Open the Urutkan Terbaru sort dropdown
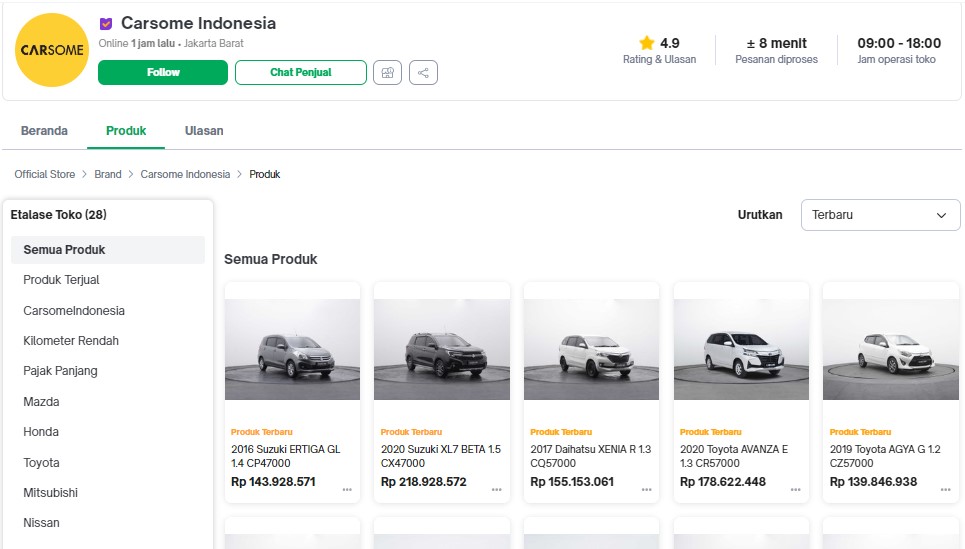This screenshot has width=965, height=549. [880, 215]
